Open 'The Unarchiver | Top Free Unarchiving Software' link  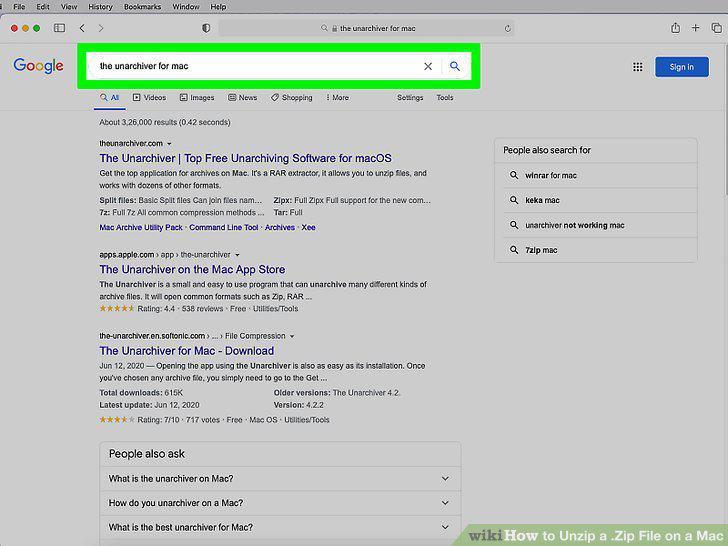[245, 158]
